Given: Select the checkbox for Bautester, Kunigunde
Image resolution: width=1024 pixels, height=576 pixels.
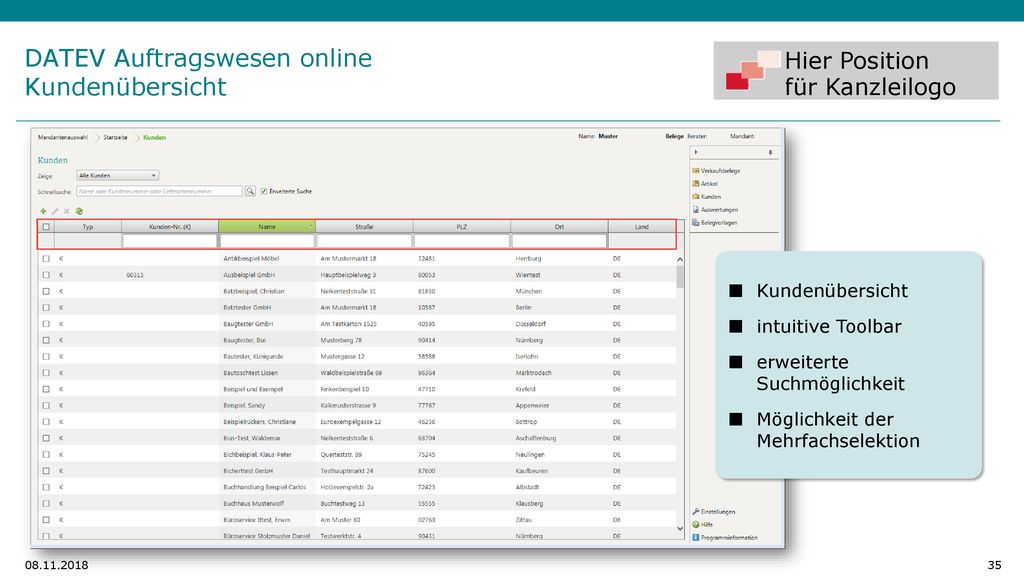Looking at the screenshot, I should 46,357.
